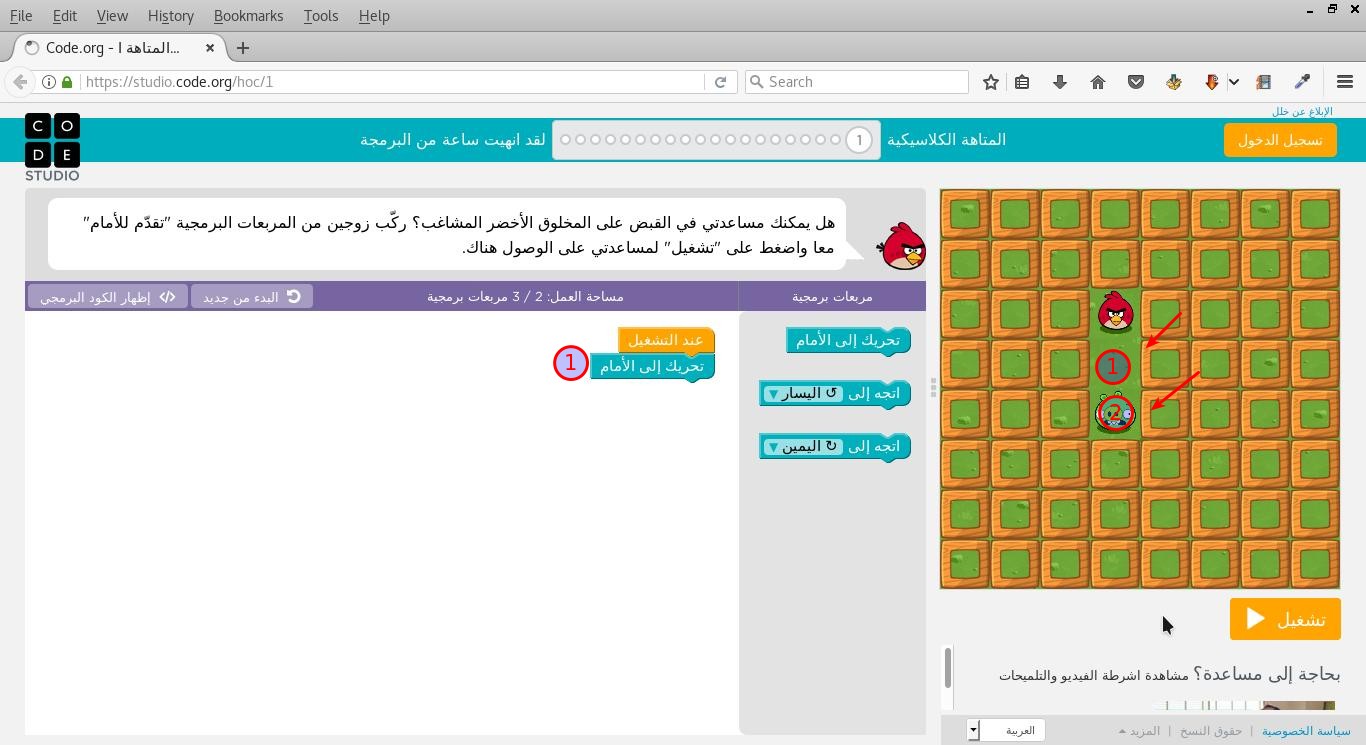Click the orange extension icon left of shield

tap(1174, 82)
